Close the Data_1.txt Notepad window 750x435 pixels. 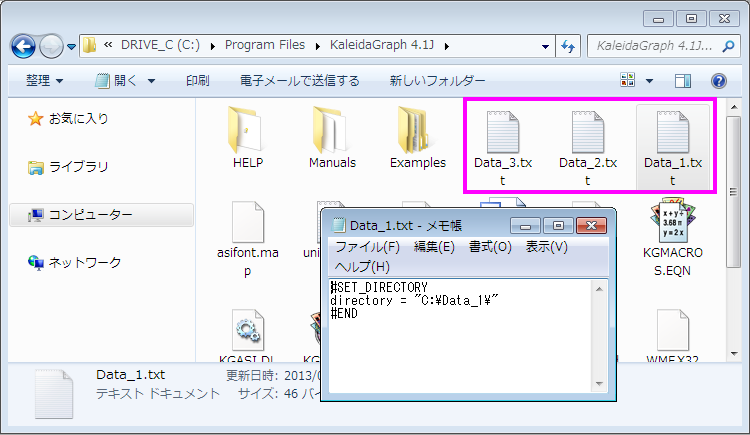tap(591, 225)
